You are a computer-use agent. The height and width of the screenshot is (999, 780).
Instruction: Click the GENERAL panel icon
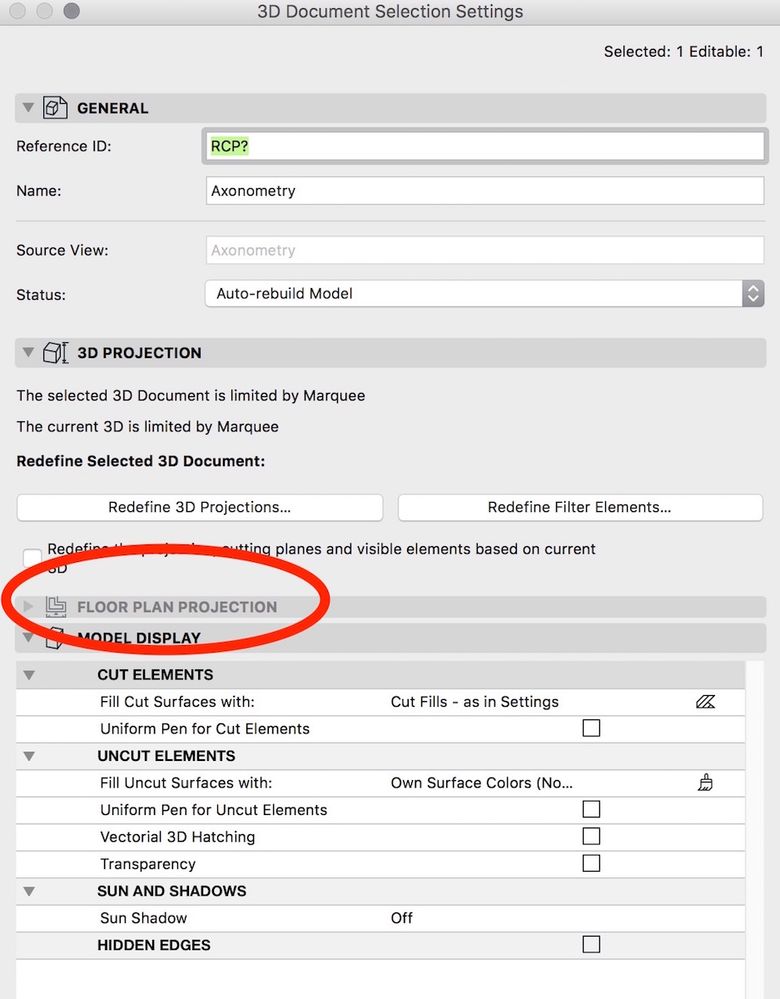(55, 108)
